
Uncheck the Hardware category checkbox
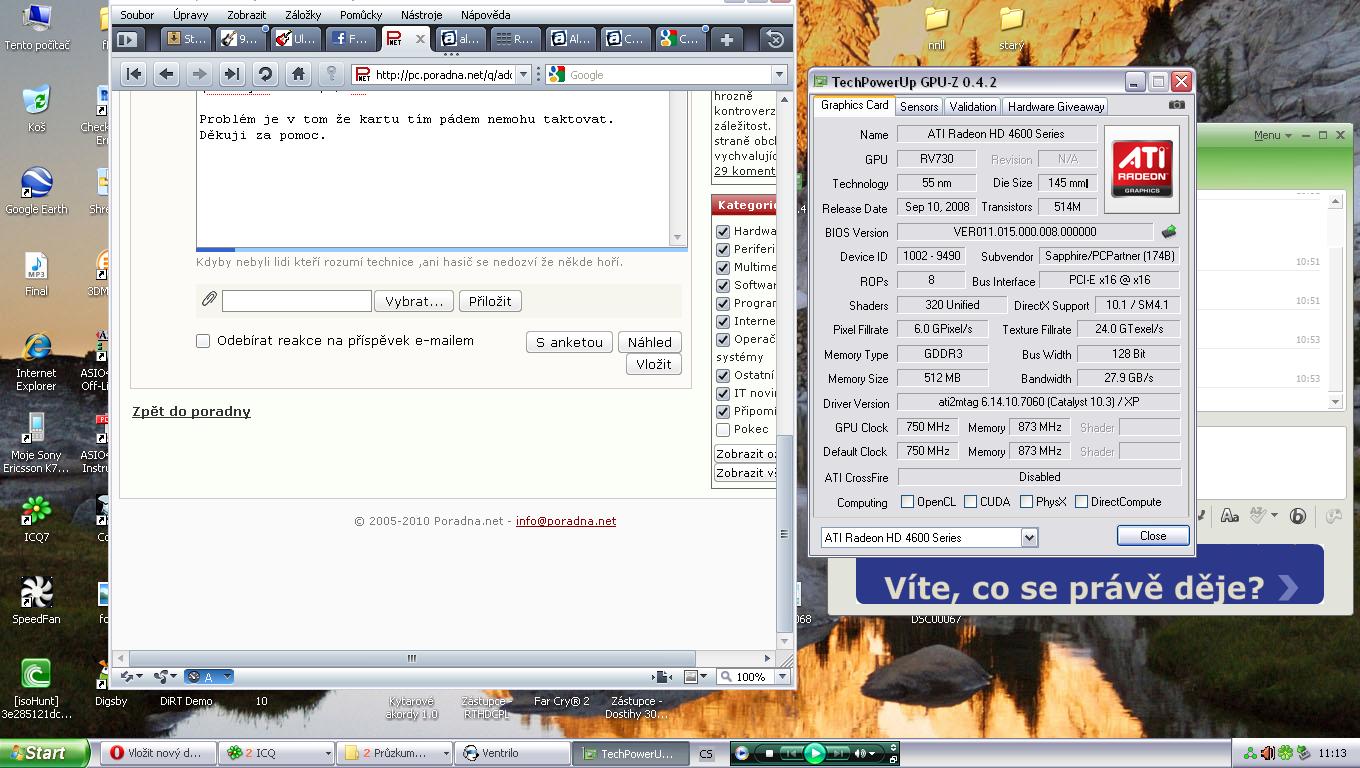(723, 231)
